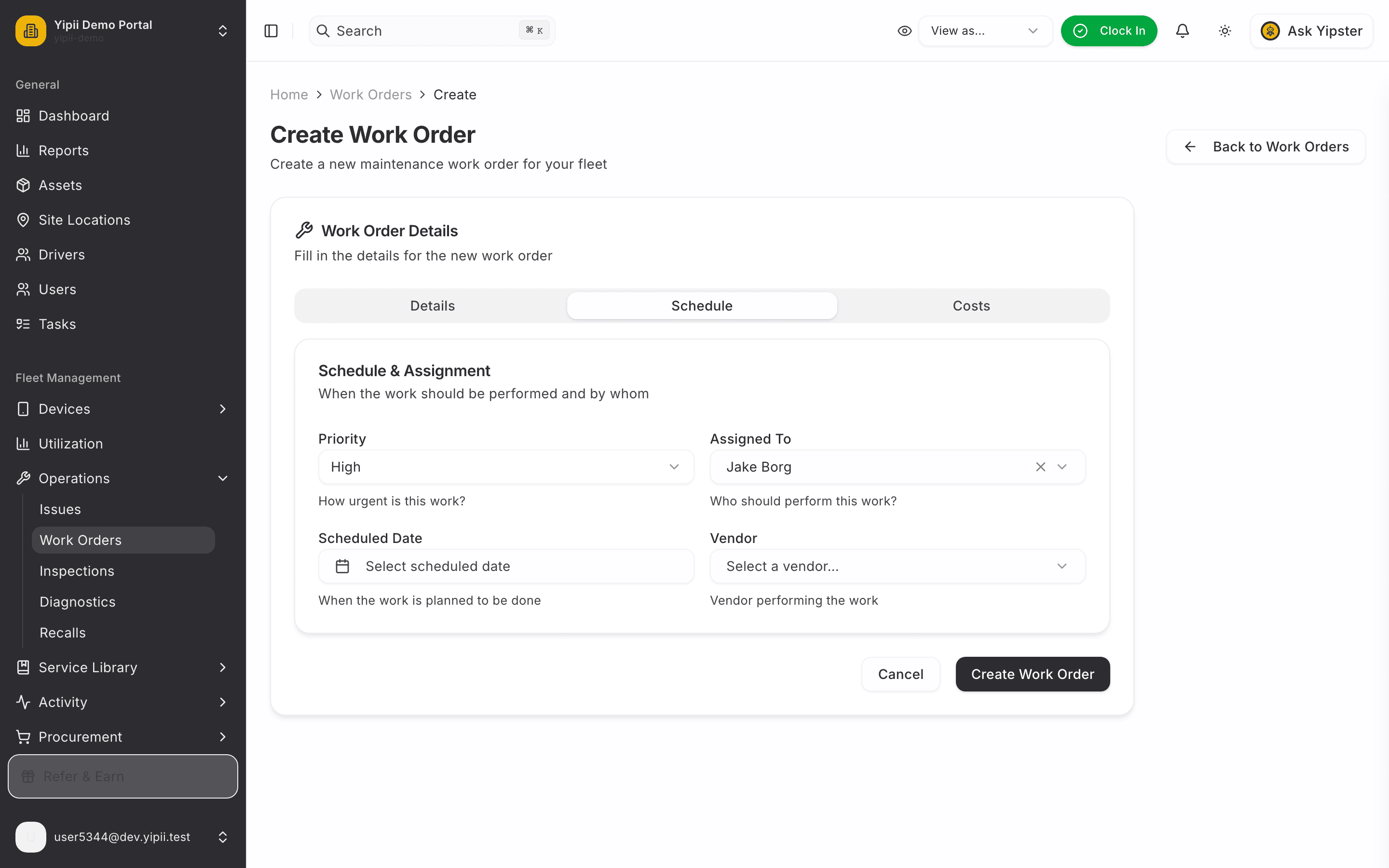
Task: Click the Yipii Demo Portal logo icon
Action: pos(30,30)
